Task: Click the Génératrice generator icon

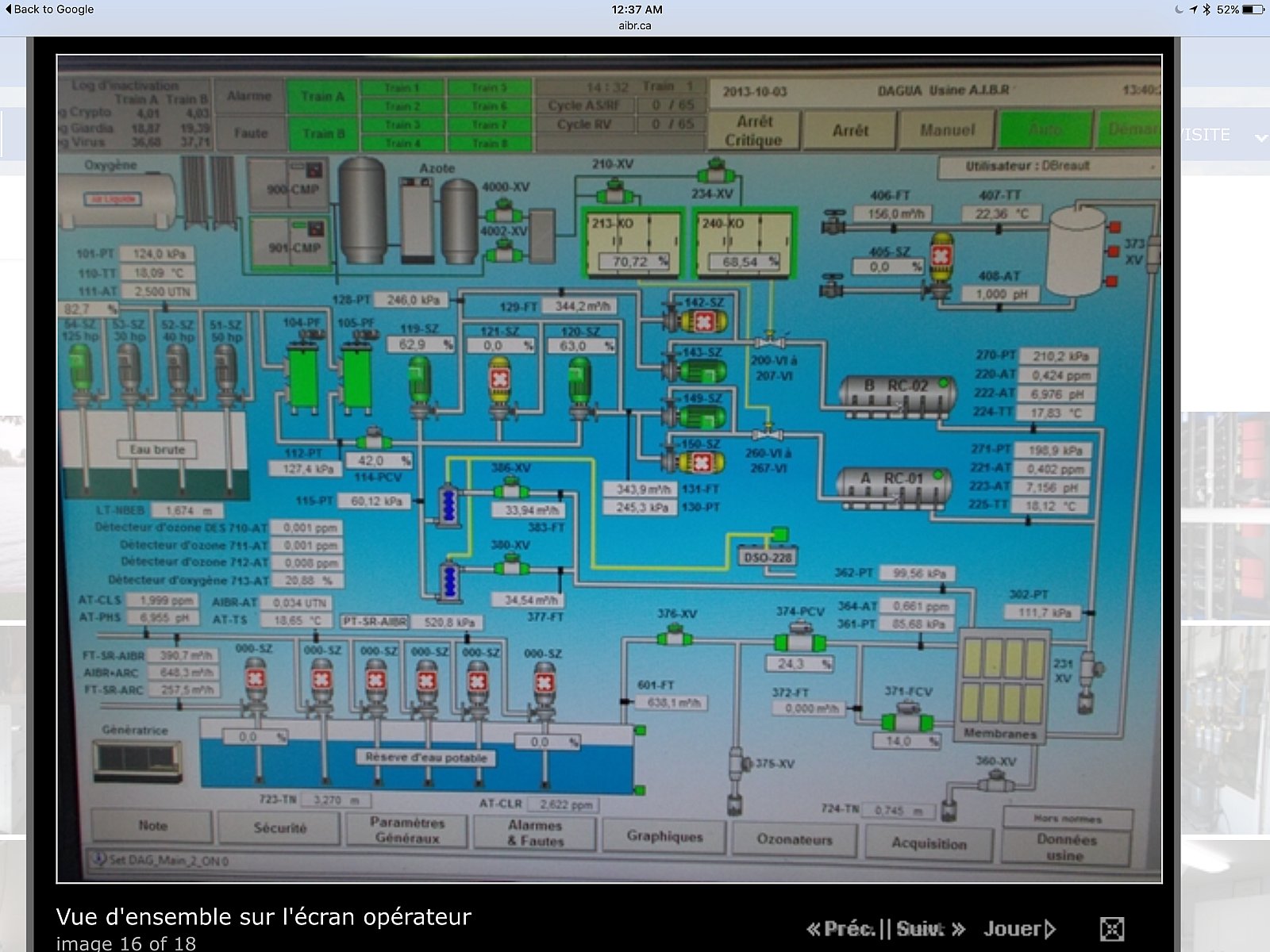Action: pyautogui.click(x=137, y=760)
